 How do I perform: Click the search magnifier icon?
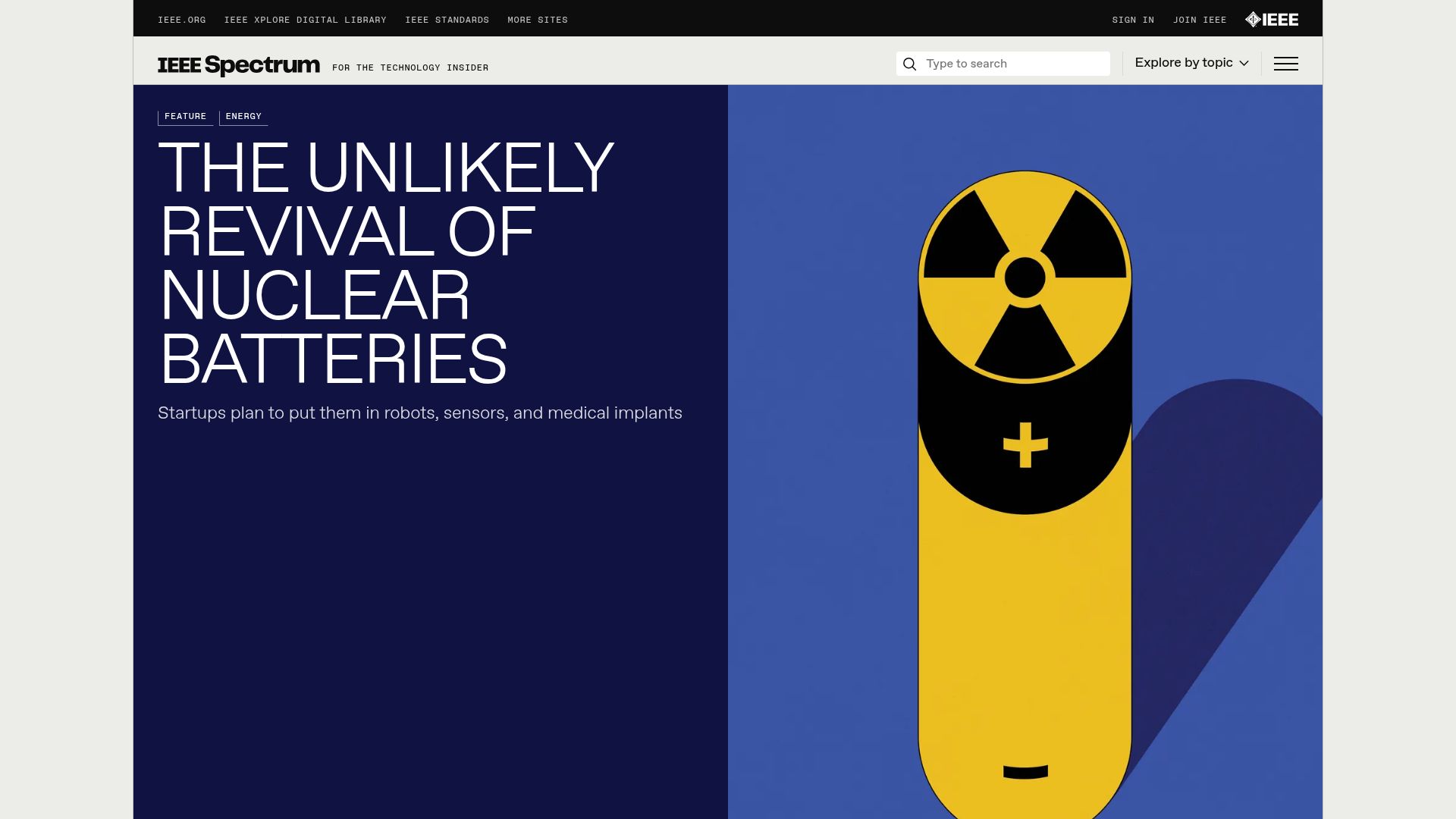coord(910,64)
